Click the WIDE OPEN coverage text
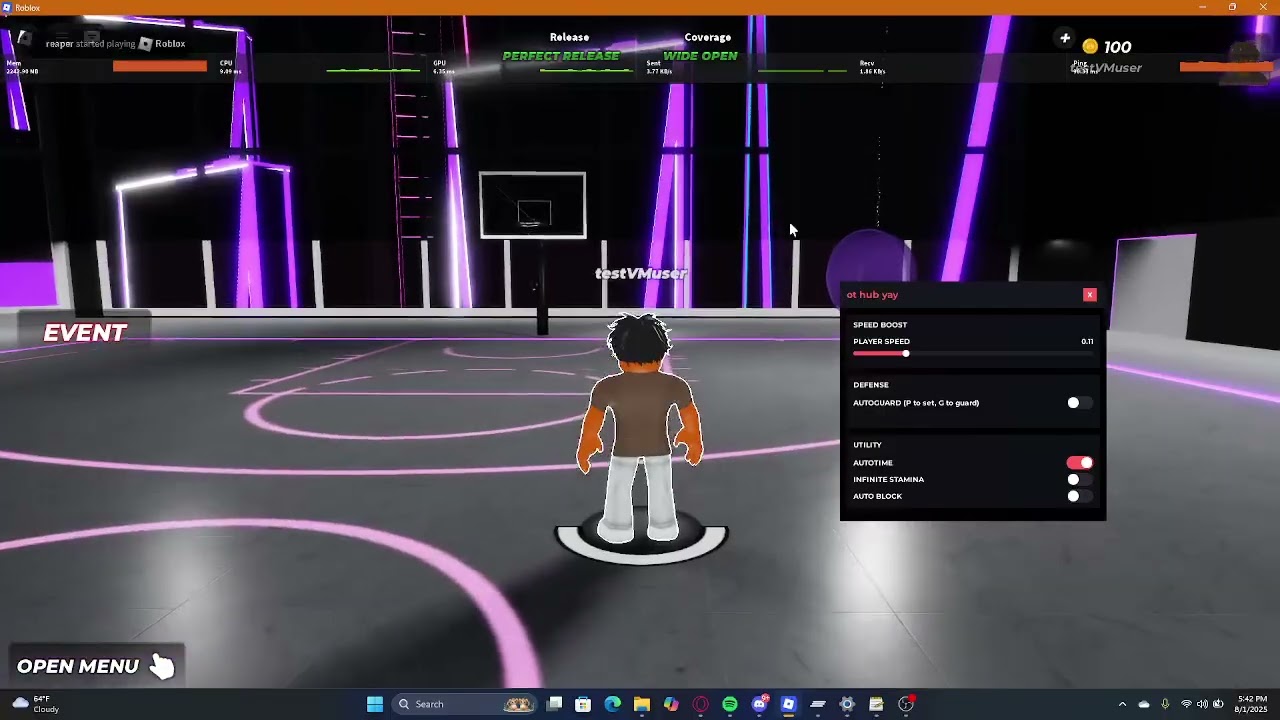 [x=700, y=56]
